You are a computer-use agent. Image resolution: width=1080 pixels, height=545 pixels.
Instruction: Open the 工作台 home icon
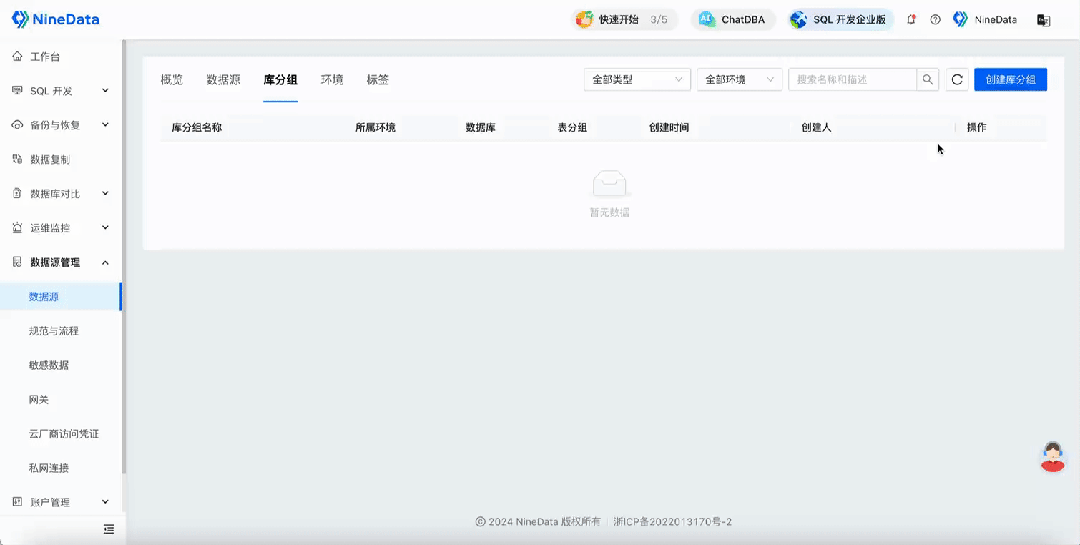pos(17,56)
